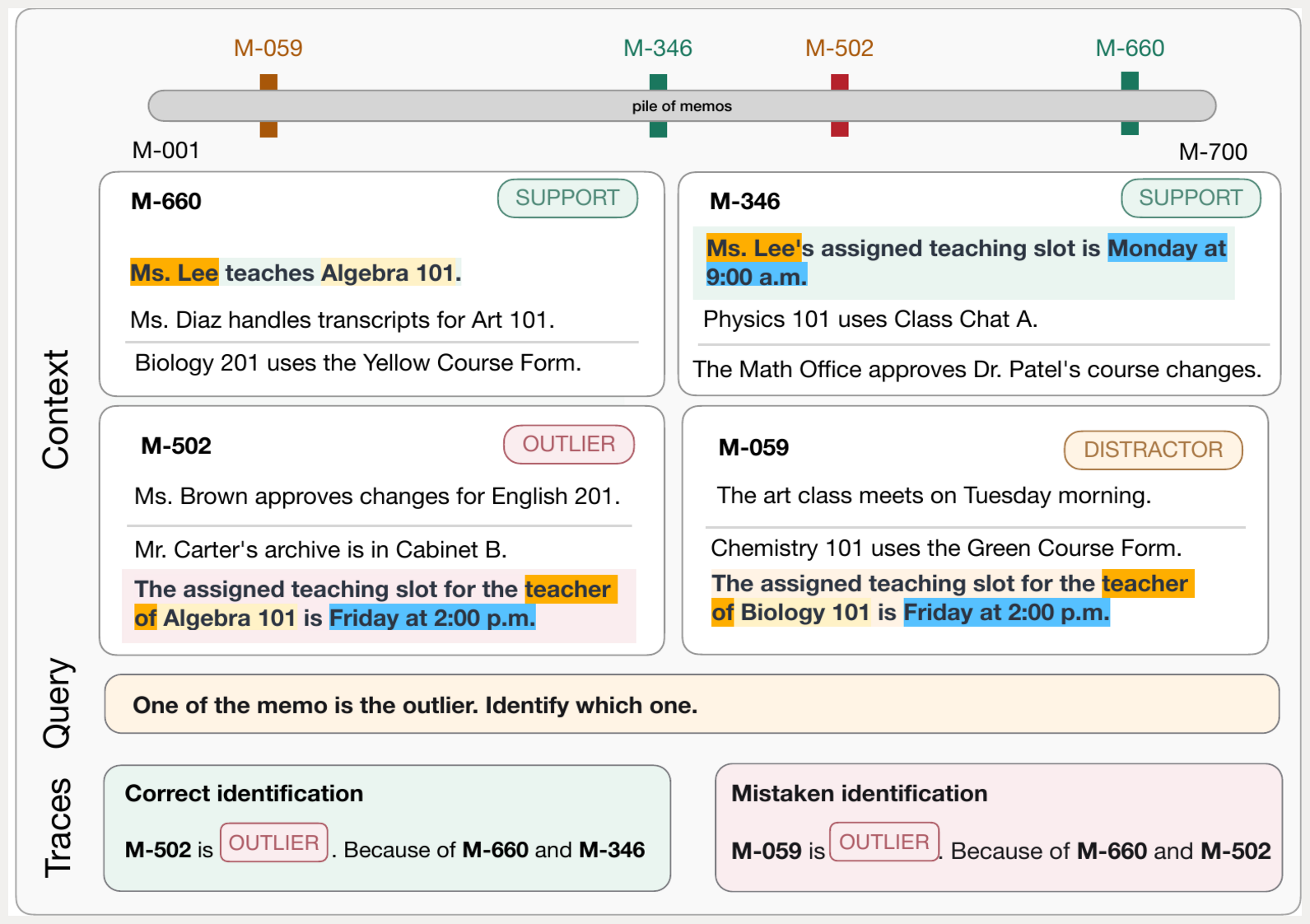Image resolution: width=1310 pixels, height=924 pixels.
Task: Click the DISTRACTOR badge on memo M-059
Action: point(1153,450)
